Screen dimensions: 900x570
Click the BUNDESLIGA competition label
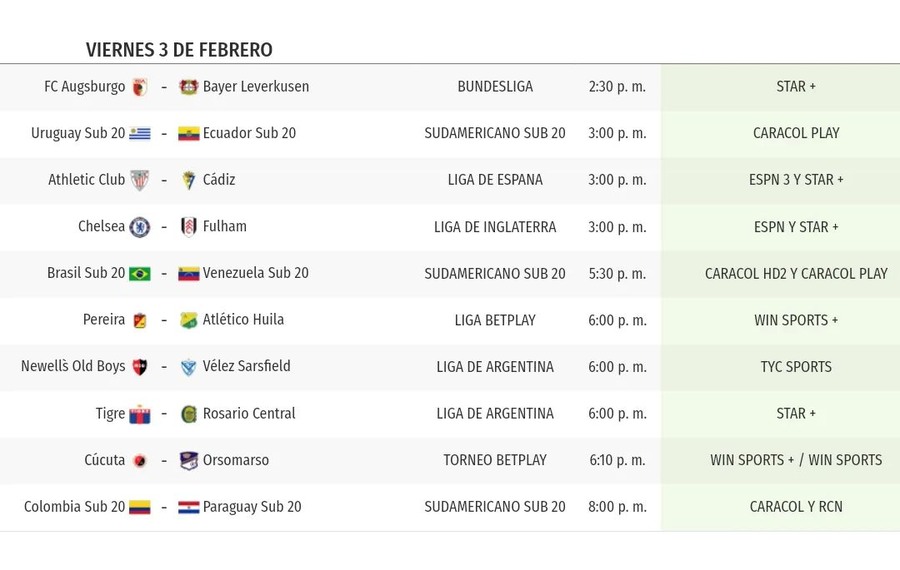[495, 87]
